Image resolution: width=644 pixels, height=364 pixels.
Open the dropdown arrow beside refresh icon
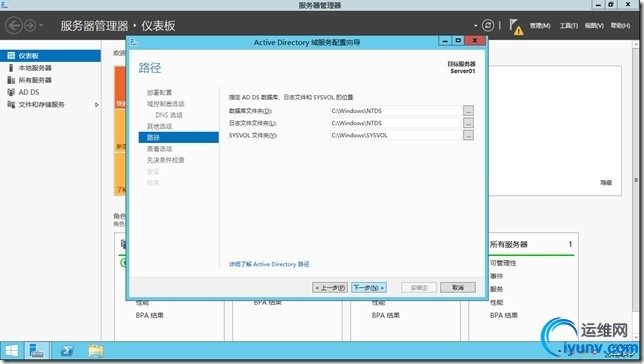pos(476,25)
